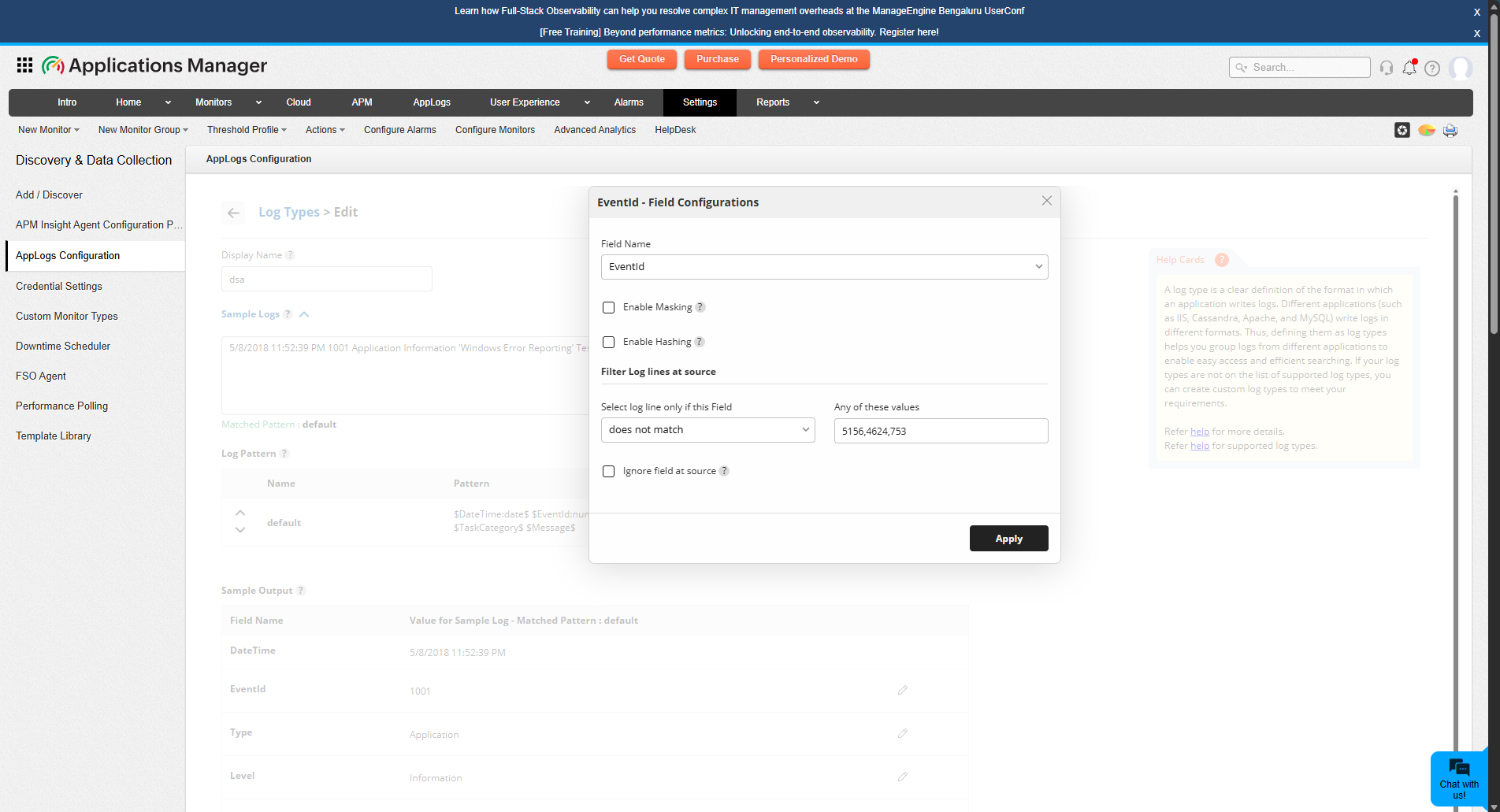Open the Actions dropdown
Image resolution: width=1500 pixels, height=812 pixels.
[325, 130]
